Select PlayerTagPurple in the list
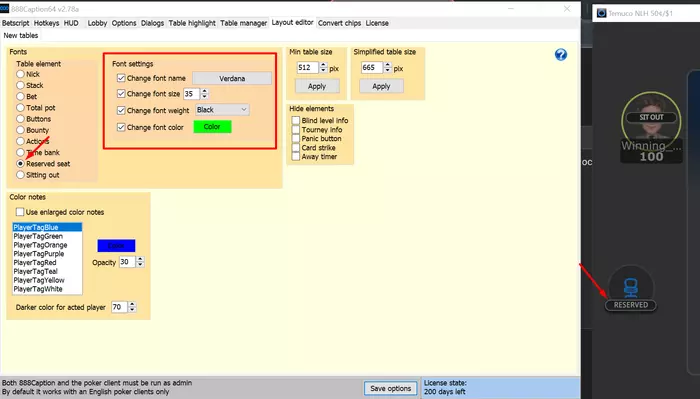Image resolution: width=700 pixels, height=399 pixels. (47, 254)
